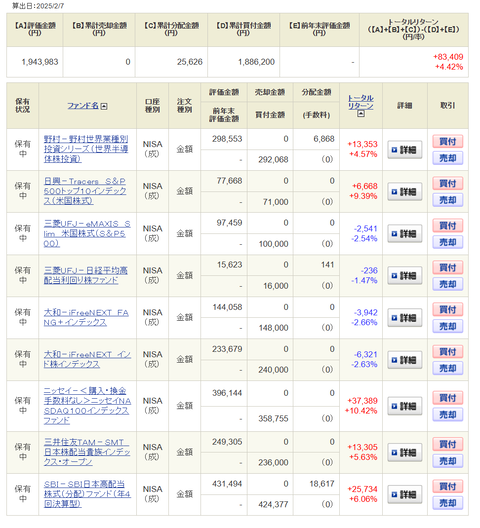Select return value -6,321 cell
Screen dimensions: 480x528
(365, 354)
